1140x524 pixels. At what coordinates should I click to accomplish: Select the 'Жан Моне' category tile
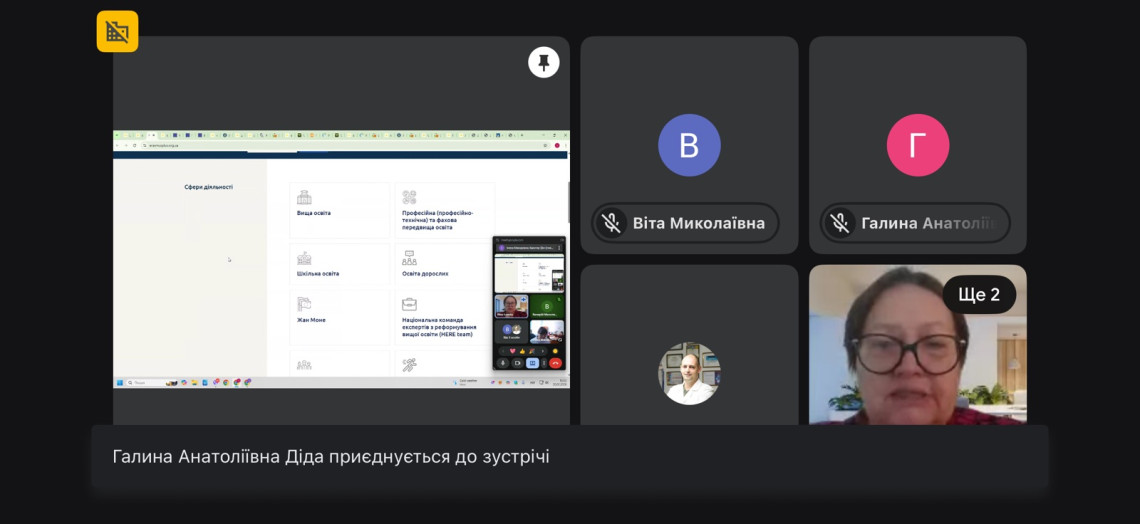(x=339, y=311)
